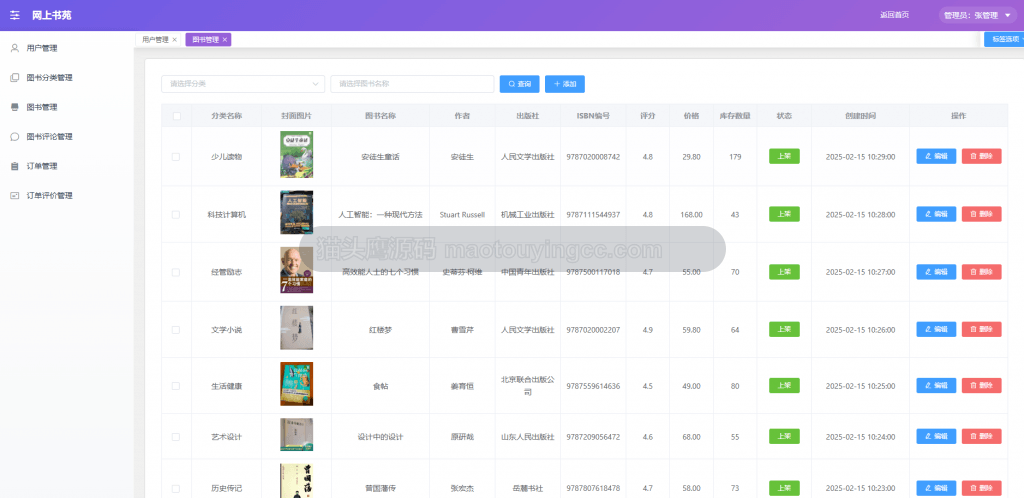Image resolution: width=1024 pixels, height=498 pixels.
Task: Open the 管理员: 张管理 user dropdown
Action: click(980, 15)
